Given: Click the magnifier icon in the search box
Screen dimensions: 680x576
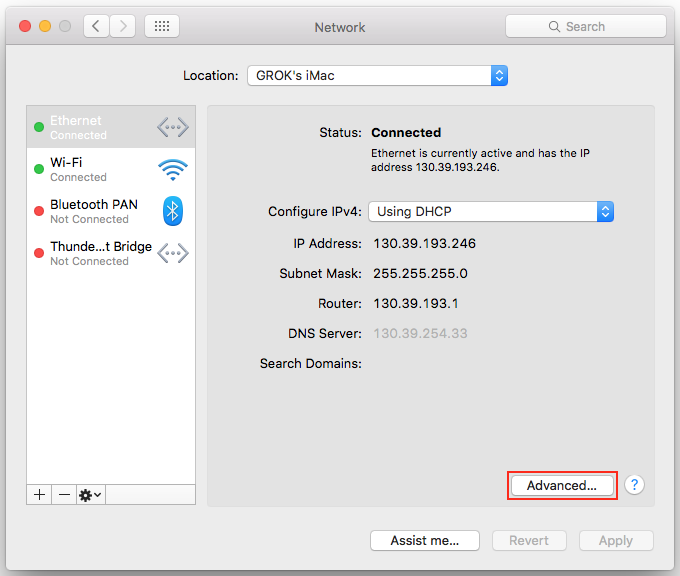Looking at the screenshot, I should click(x=554, y=26).
